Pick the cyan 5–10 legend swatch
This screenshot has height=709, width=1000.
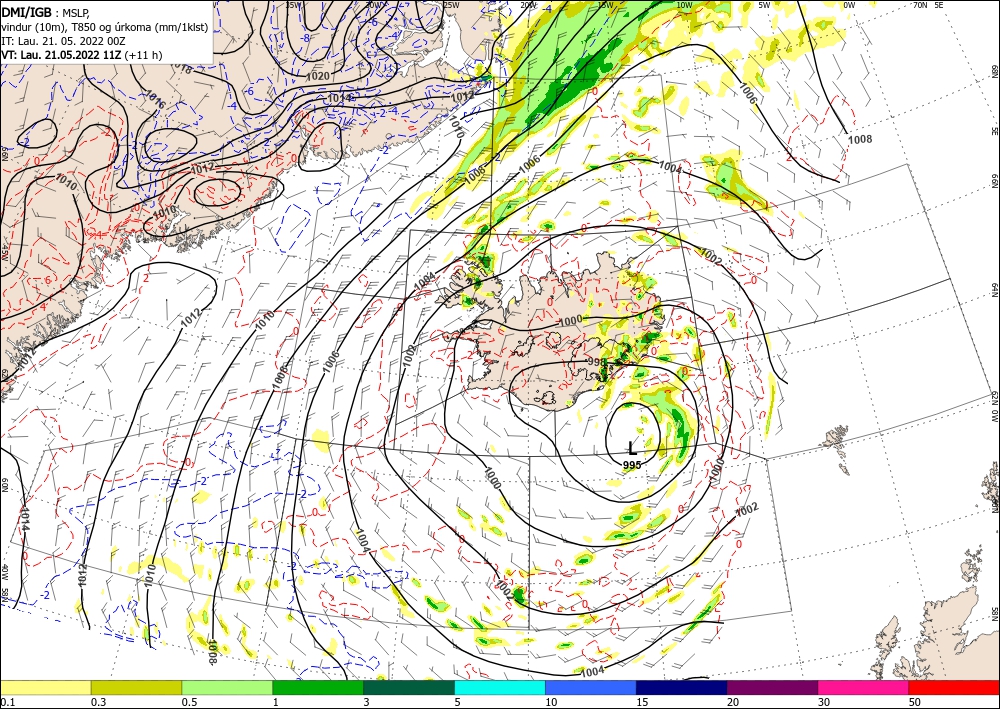[500, 687]
